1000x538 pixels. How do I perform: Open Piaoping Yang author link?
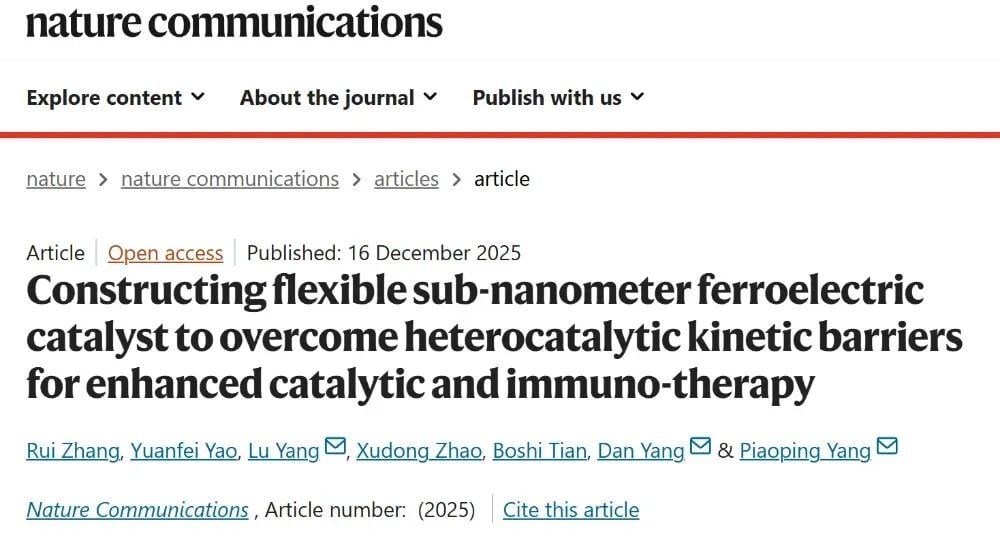(805, 451)
